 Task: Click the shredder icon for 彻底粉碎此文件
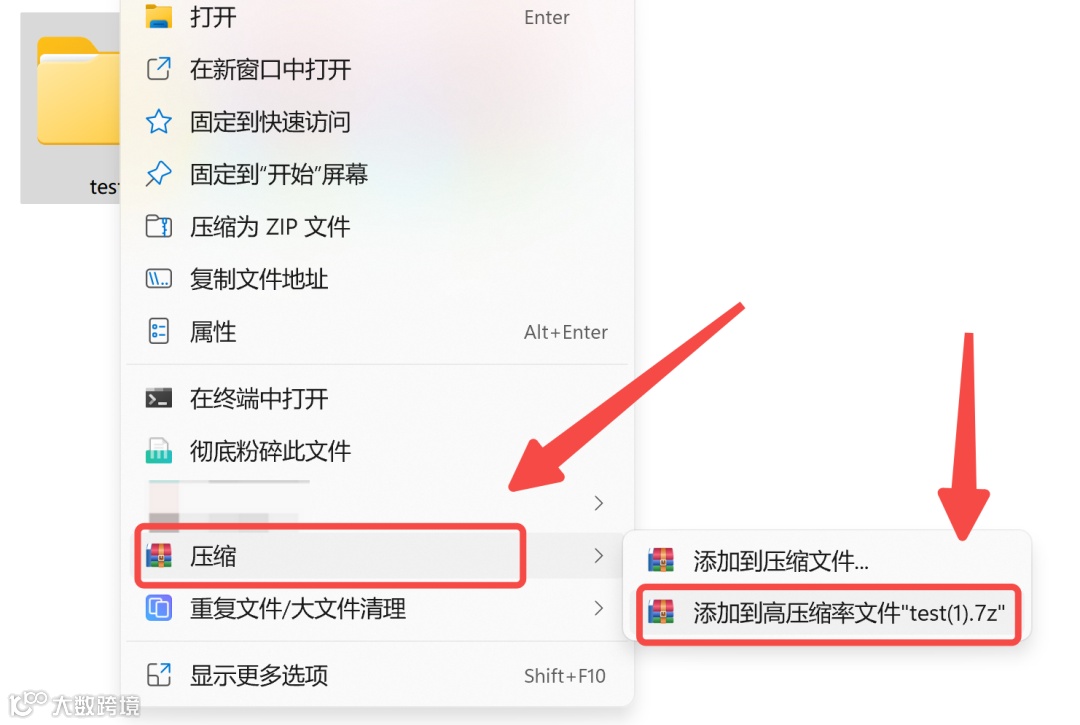[x=158, y=451]
